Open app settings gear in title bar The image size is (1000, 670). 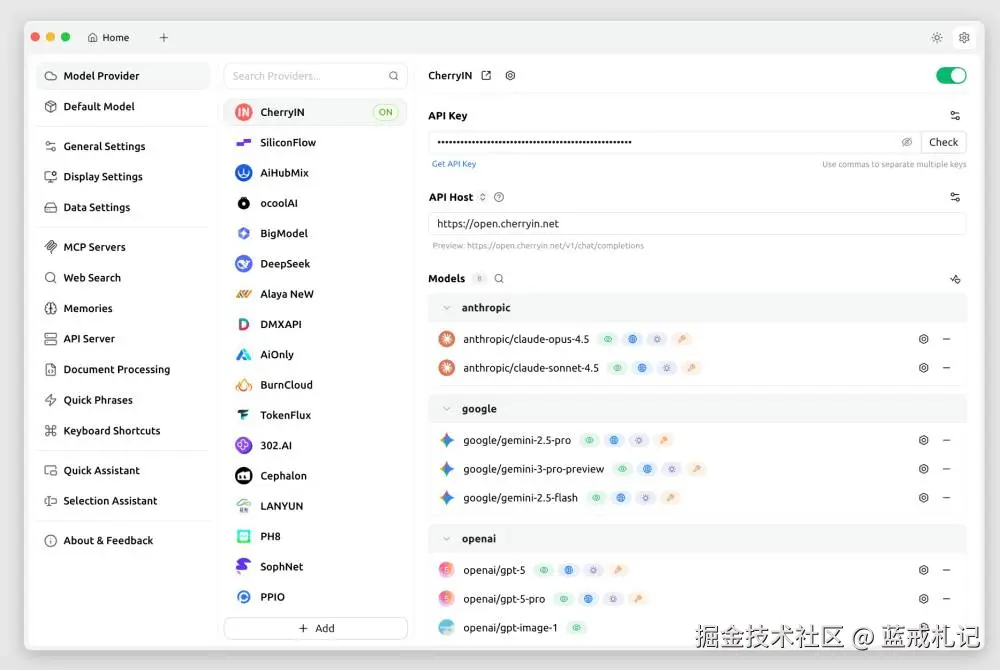click(964, 38)
